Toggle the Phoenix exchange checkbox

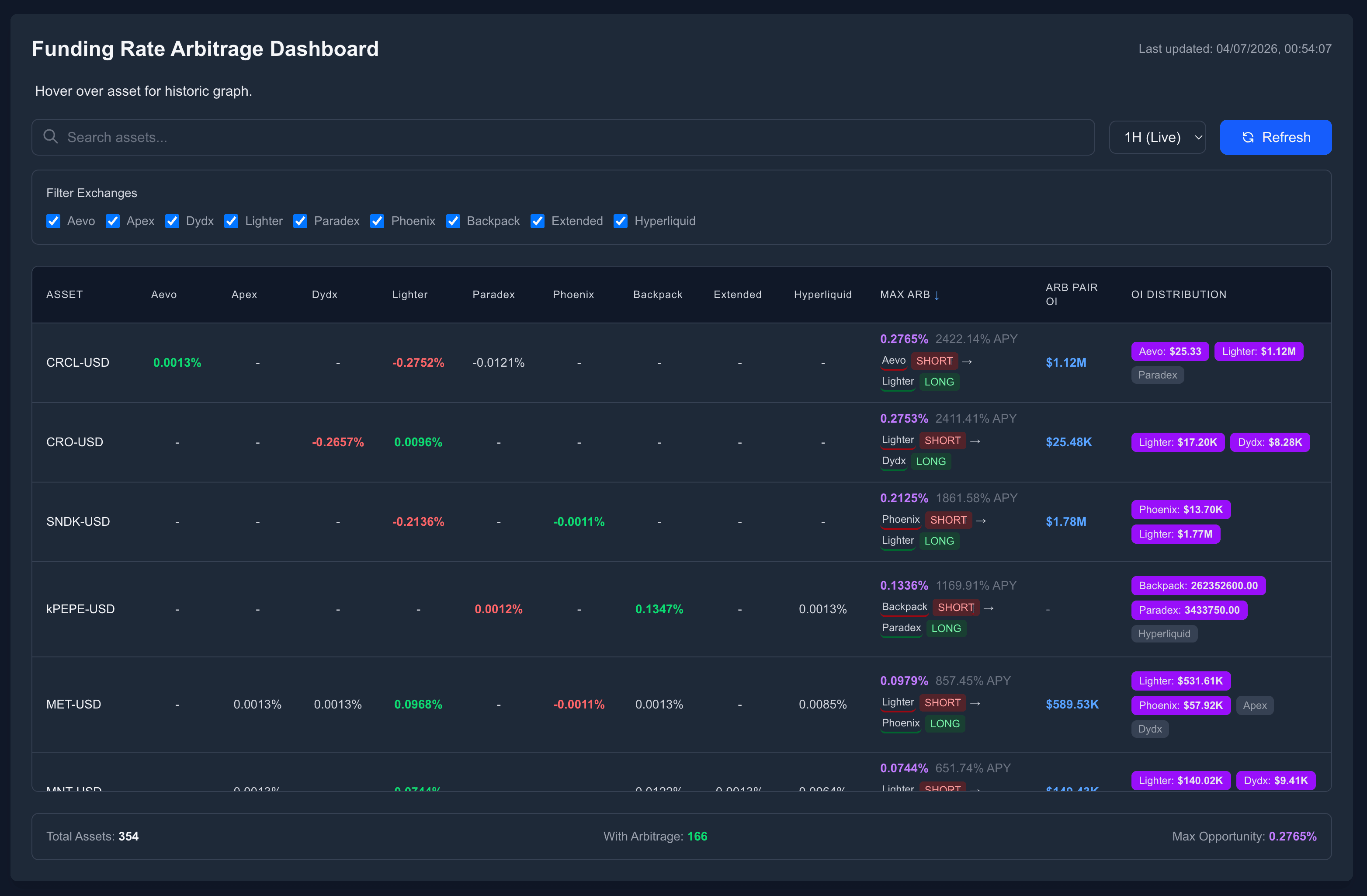click(377, 221)
